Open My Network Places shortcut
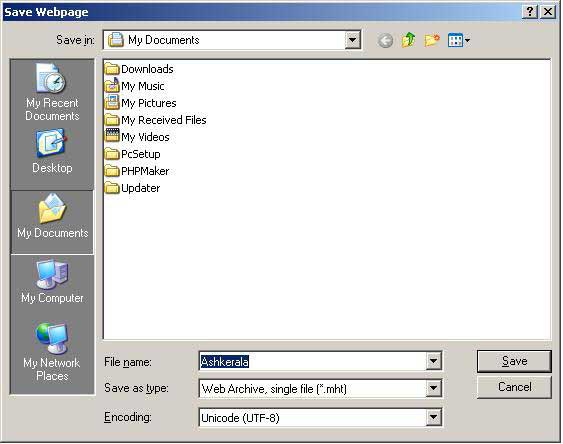563x444 pixels. point(51,352)
